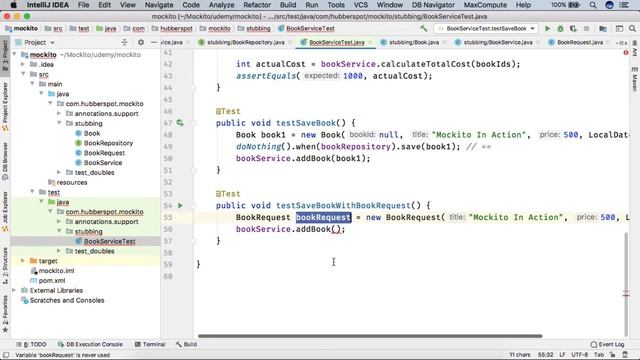Image resolution: width=640 pixels, height=360 pixels.
Task: Click BookServiceTest breadcrumb in navigation bar
Action: (310, 29)
